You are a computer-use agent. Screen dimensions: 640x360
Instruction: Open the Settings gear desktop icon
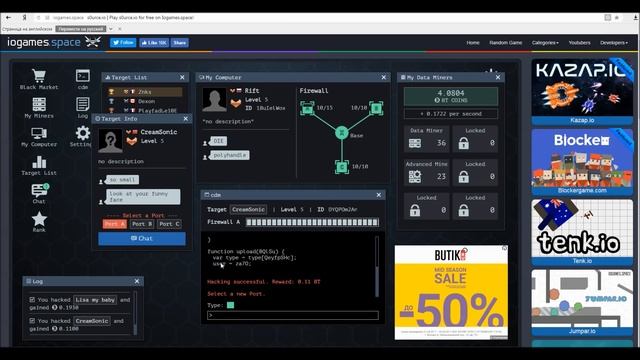coord(82,133)
